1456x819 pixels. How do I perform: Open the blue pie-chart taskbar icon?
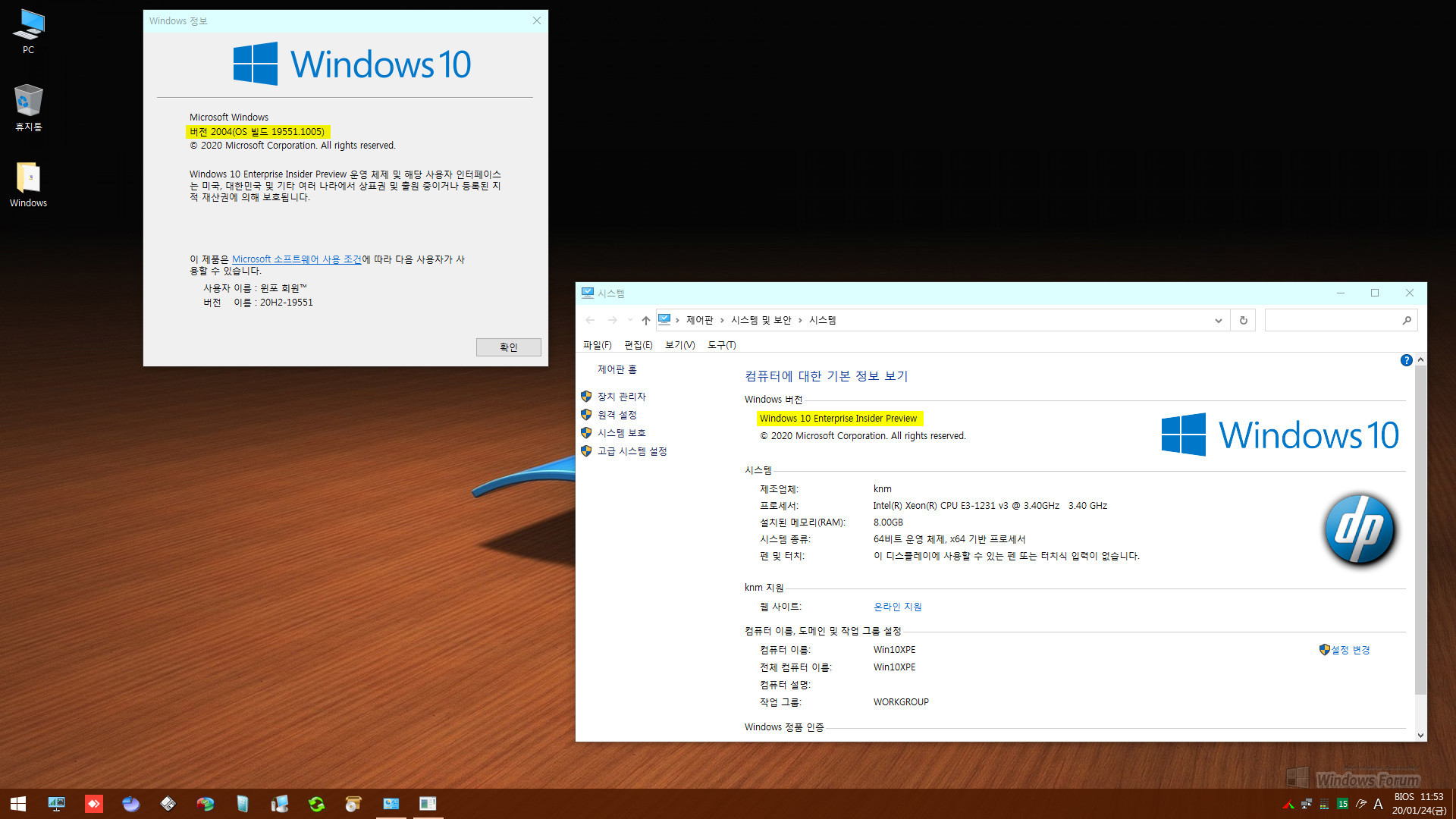pos(130,804)
